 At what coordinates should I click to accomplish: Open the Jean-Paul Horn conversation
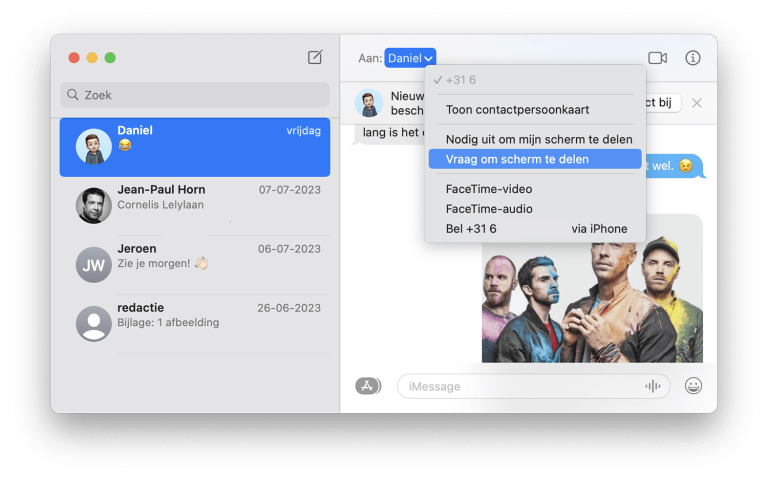point(195,206)
